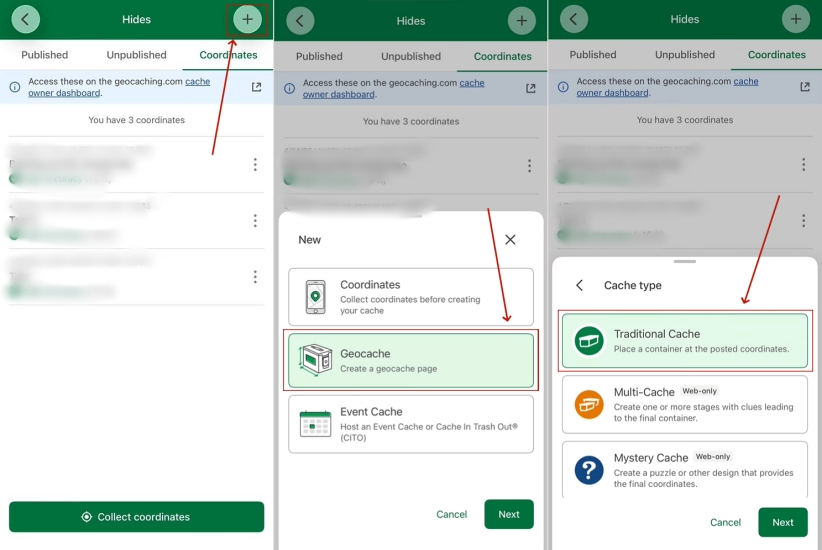This screenshot has height=550, width=822.
Task: Select the Mystery Cache option
Action: pos(685,470)
